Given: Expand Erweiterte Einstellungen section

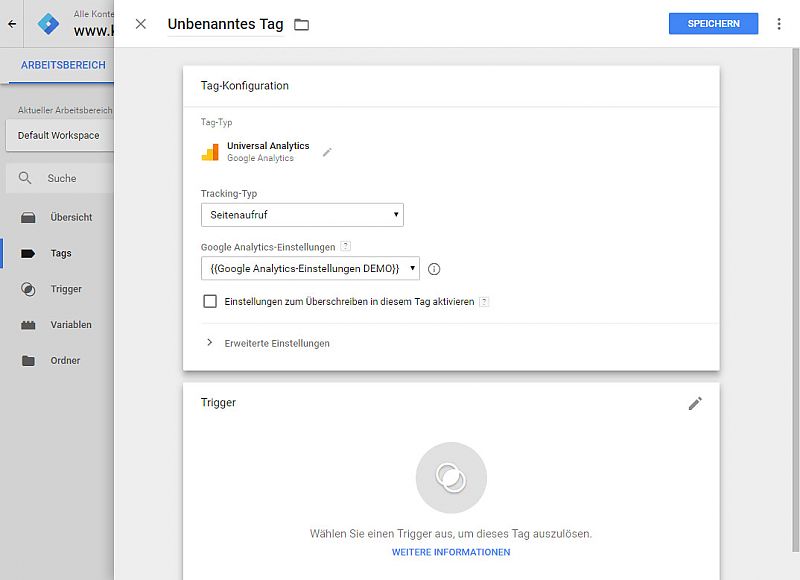Looking at the screenshot, I should (266, 343).
